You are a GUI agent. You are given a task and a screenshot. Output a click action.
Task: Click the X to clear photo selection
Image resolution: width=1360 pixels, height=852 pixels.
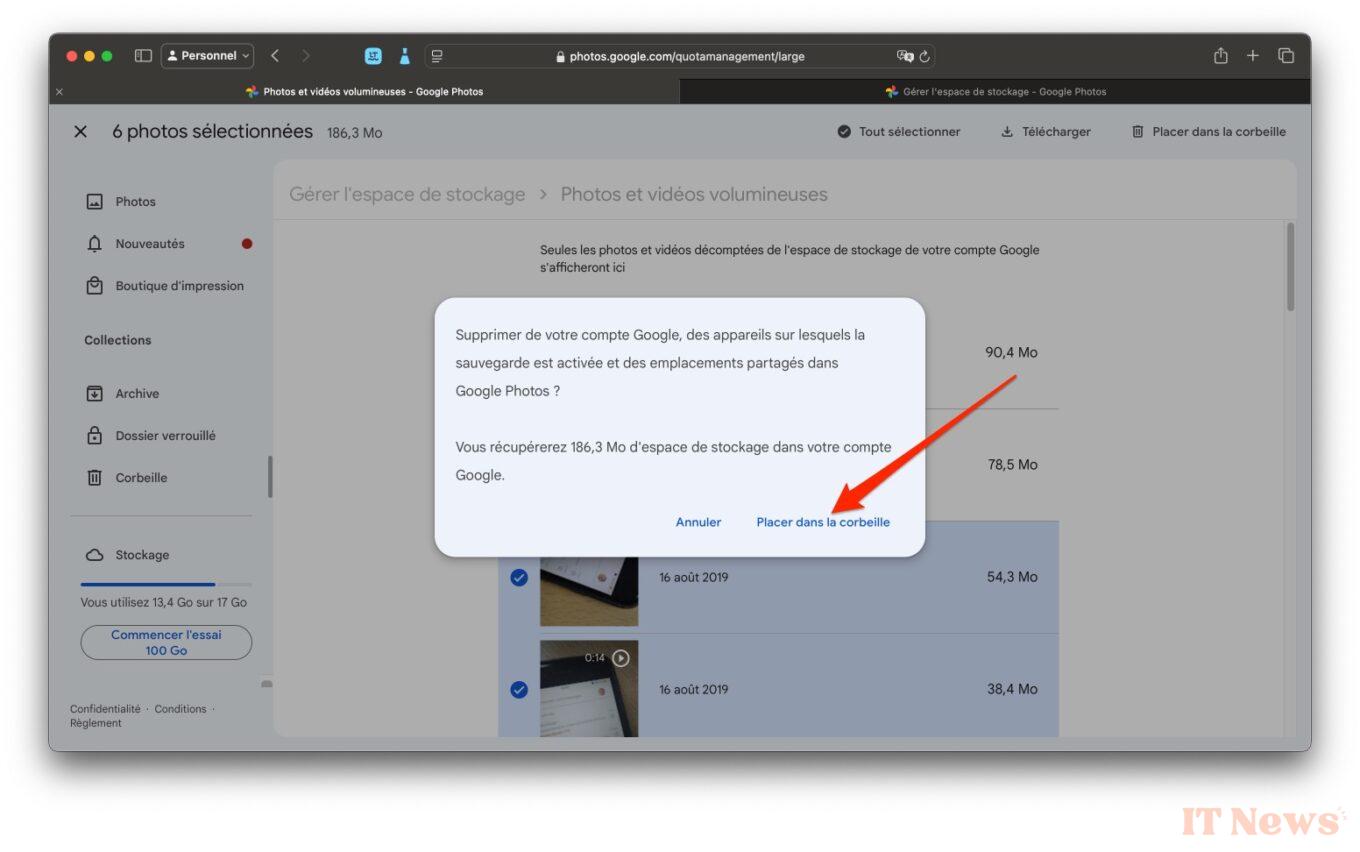pyautogui.click(x=81, y=132)
